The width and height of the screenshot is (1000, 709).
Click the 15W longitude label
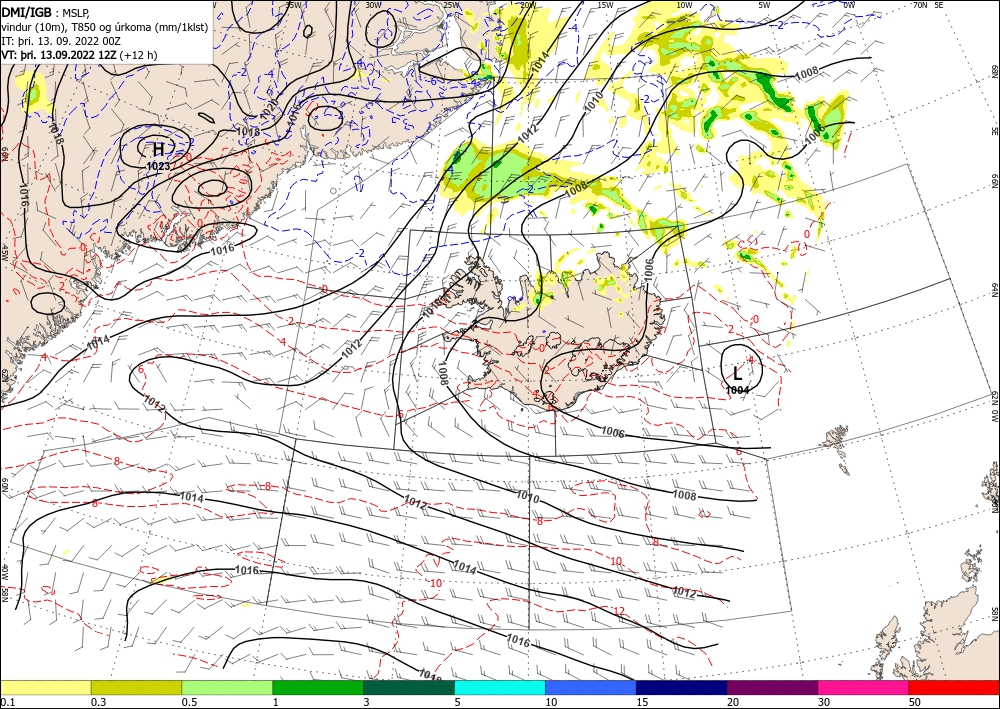tap(605, 5)
